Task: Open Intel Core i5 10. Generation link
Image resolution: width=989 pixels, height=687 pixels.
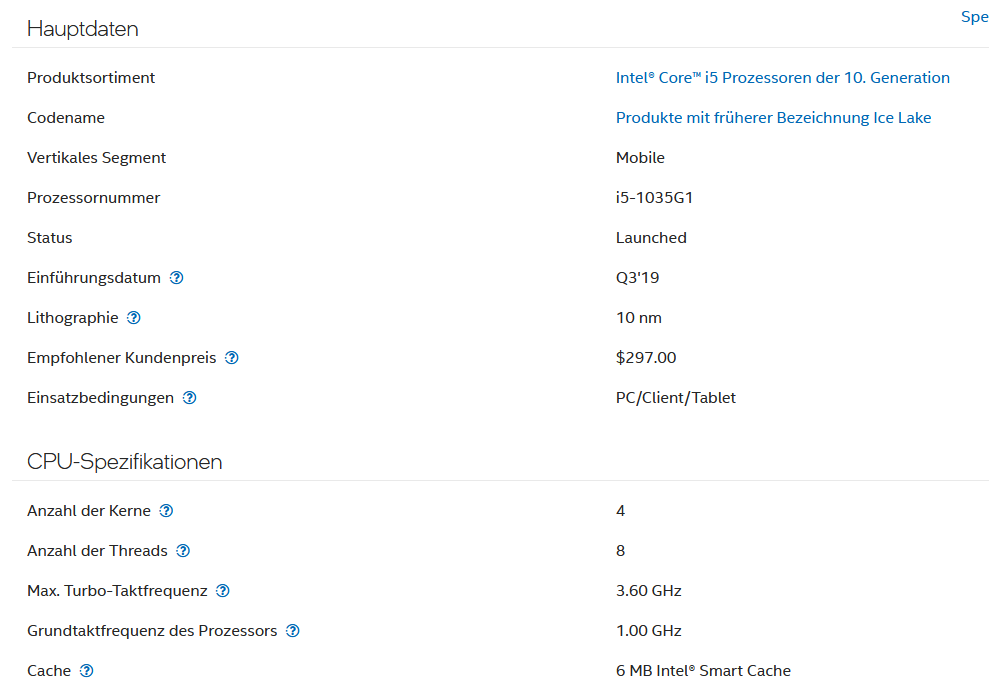Action: tap(782, 78)
